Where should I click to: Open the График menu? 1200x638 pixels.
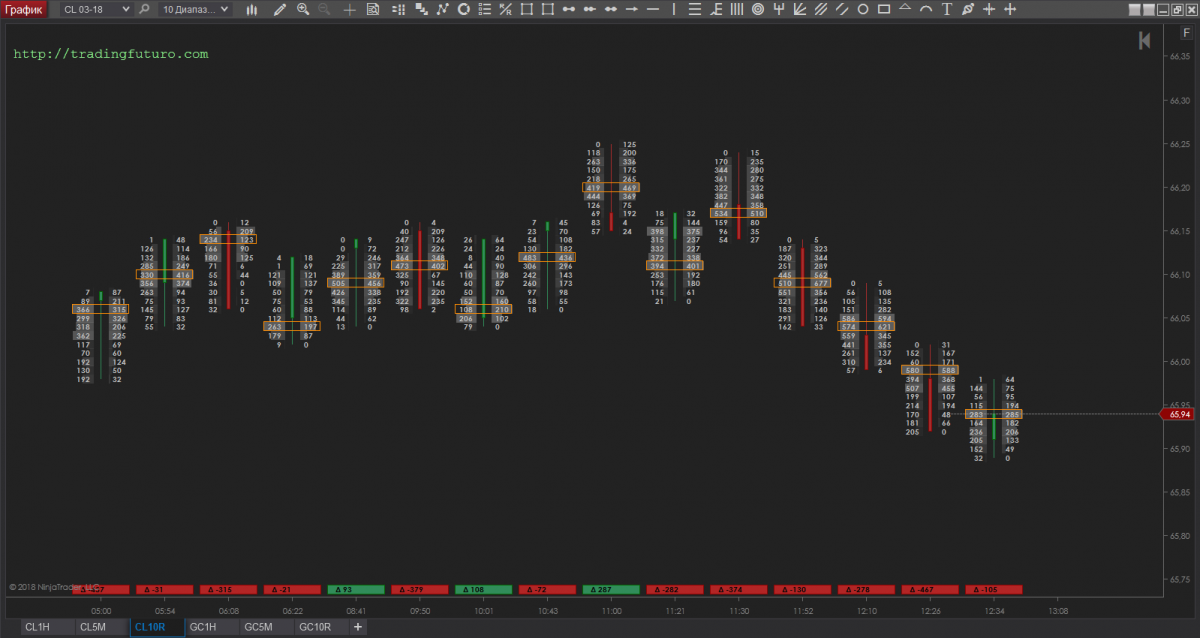point(27,9)
